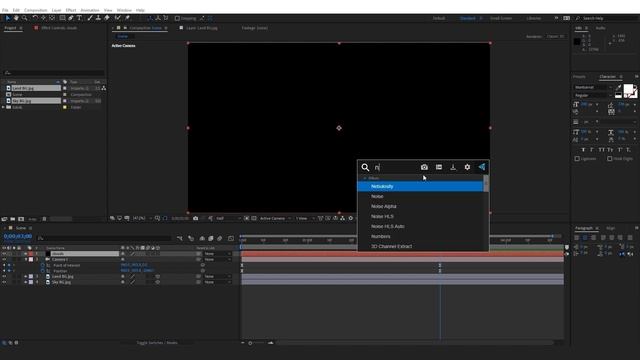The image size is (640, 360).
Task: Collapse the Camera 1 layer properties
Action: coord(25,260)
